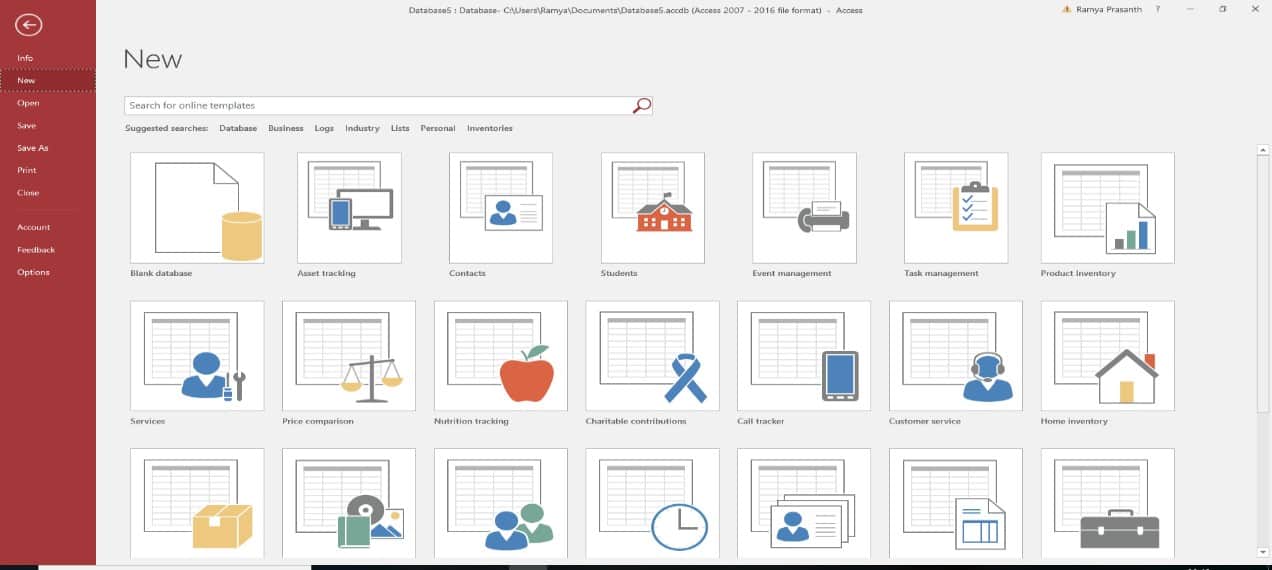Open the Home inventory template
Image resolution: width=1272 pixels, height=570 pixels.
[1108, 356]
